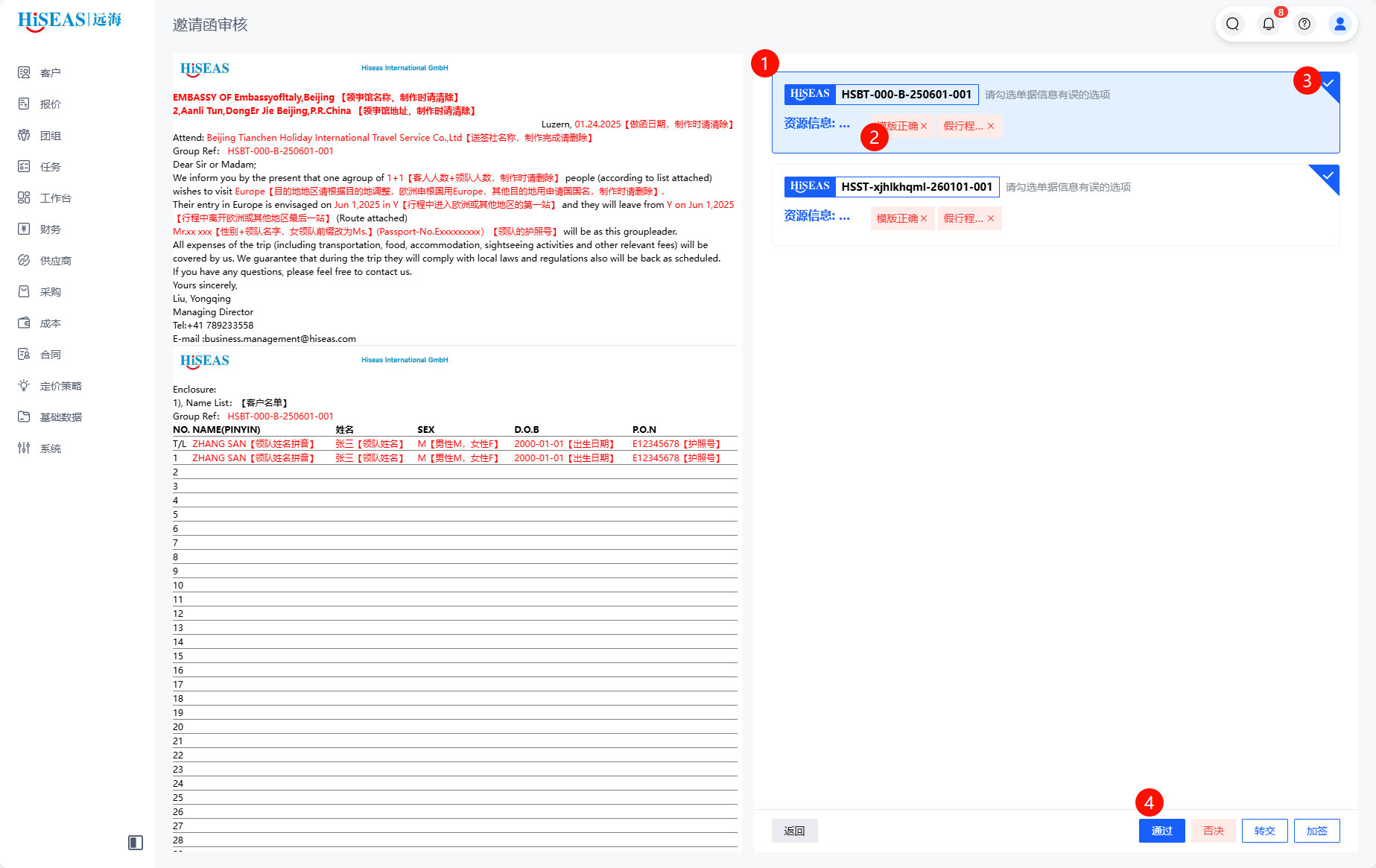Click the 定价策略 lightbulb icon
The height and width of the screenshot is (868, 1376).
pyautogui.click(x=24, y=385)
